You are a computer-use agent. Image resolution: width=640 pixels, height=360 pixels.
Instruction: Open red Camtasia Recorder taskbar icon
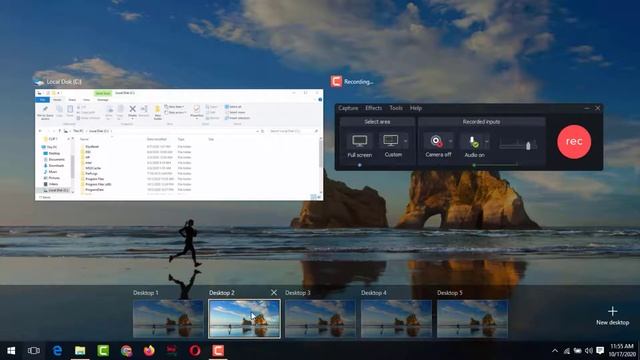point(218,351)
